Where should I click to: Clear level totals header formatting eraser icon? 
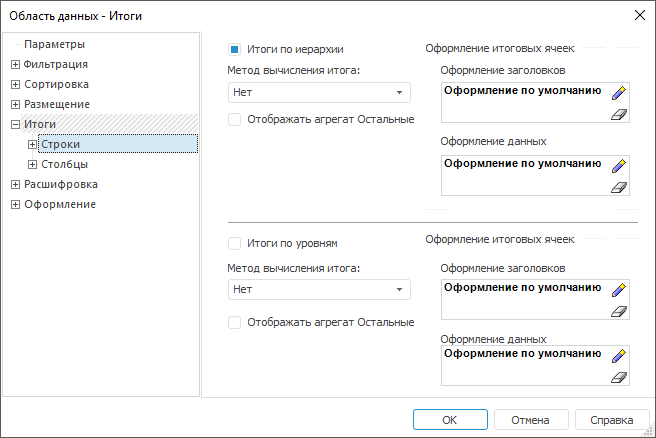pyautogui.click(x=619, y=311)
